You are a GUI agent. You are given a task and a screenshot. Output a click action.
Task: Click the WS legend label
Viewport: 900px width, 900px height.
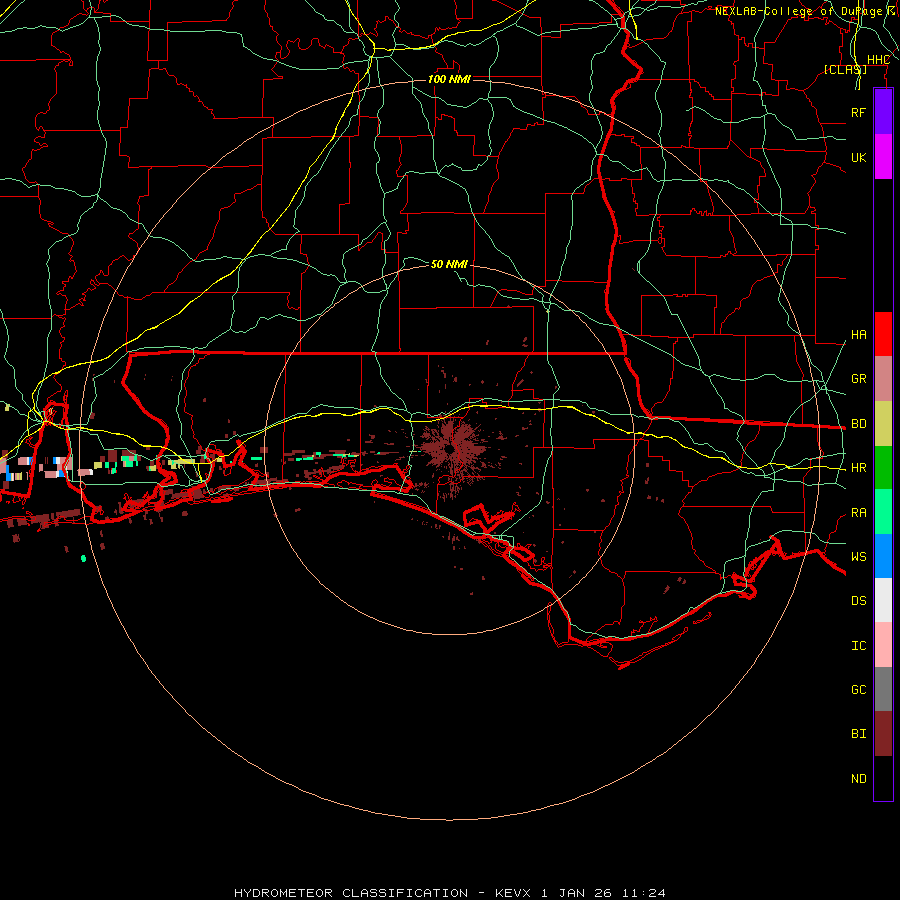point(858,557)
